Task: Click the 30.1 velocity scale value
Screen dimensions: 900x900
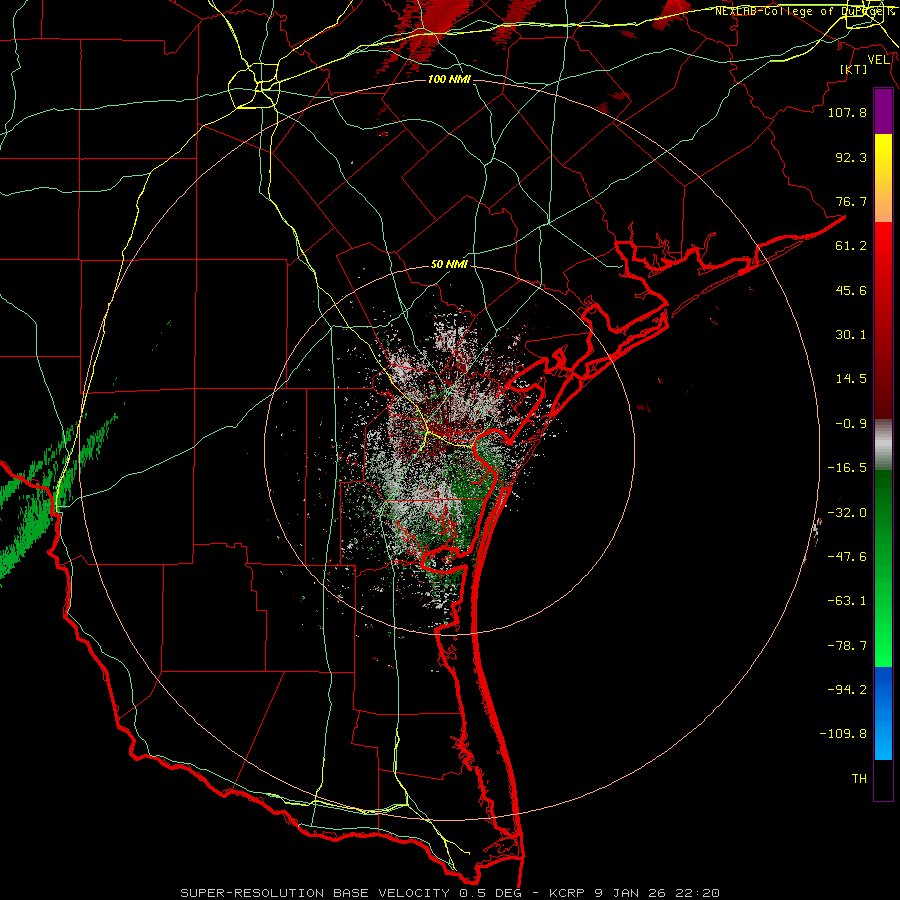Action: point(851,335)
